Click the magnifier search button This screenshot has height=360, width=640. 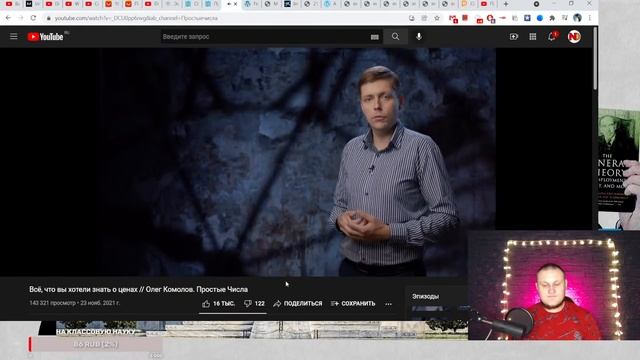click(x=395, y=37)
